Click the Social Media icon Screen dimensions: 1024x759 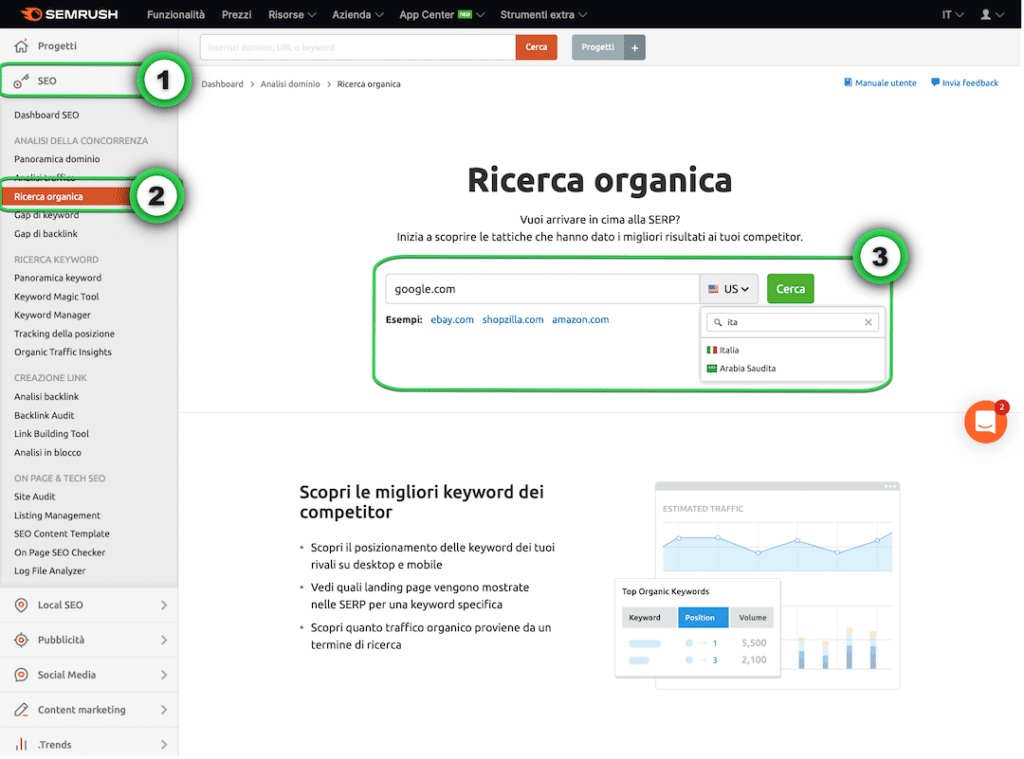click(22, 675)
